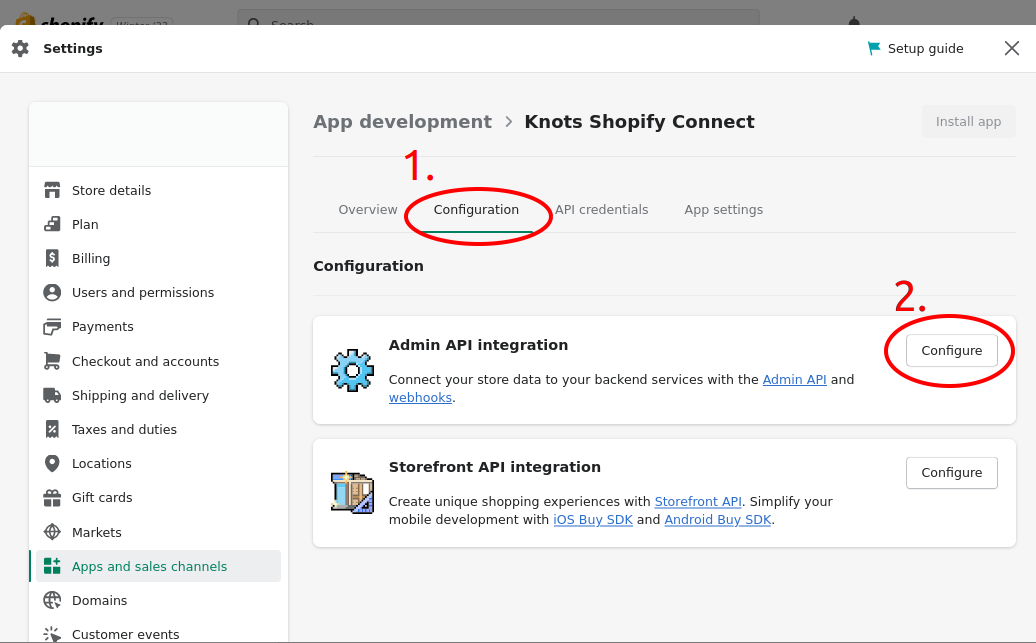The width and height of the screenshot is (1036, 643).
Task: Click the Store details storefront icon
Action: tap(52, 190)
